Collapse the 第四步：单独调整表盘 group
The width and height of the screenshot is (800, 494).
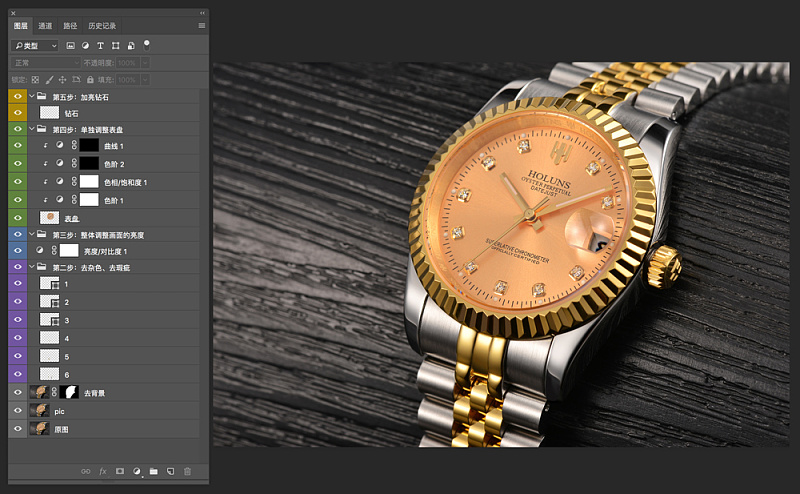(32, 129)
